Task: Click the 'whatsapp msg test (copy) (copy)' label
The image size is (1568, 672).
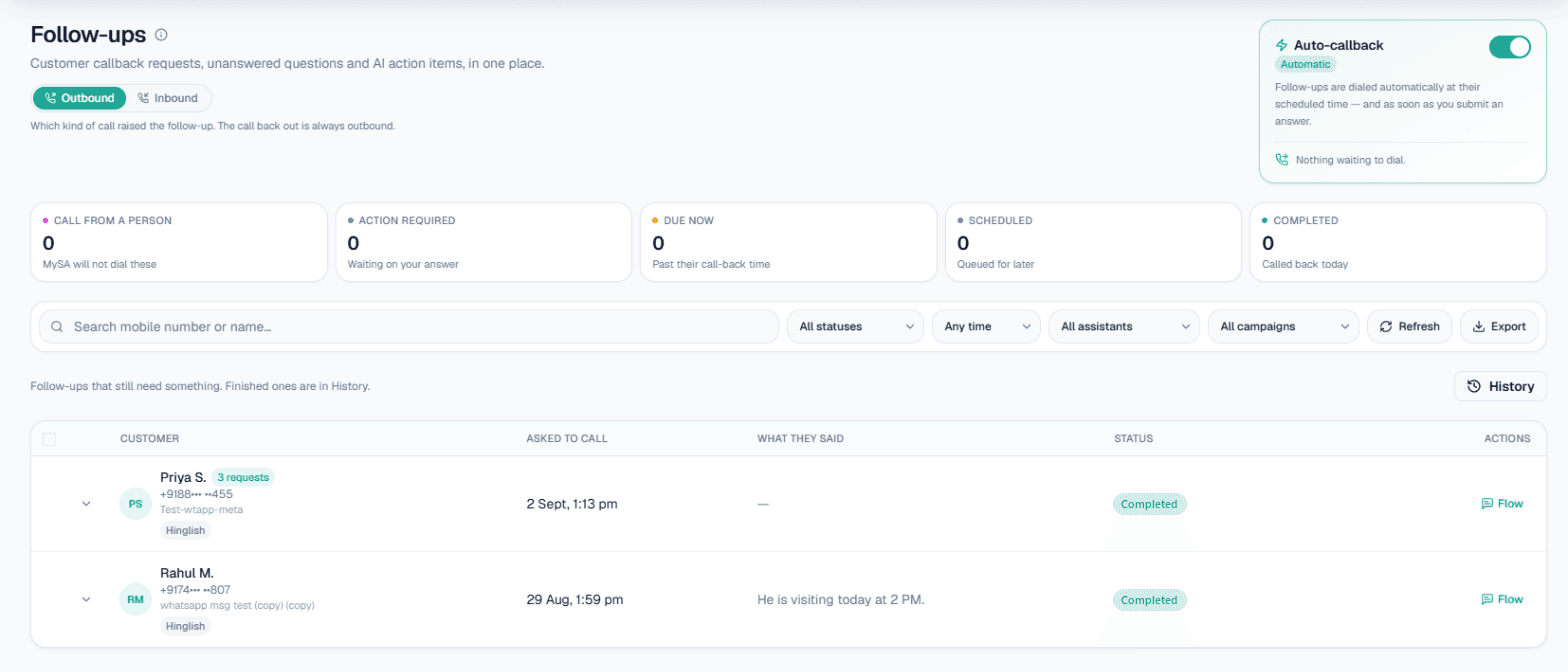Action: click(238, 605)
